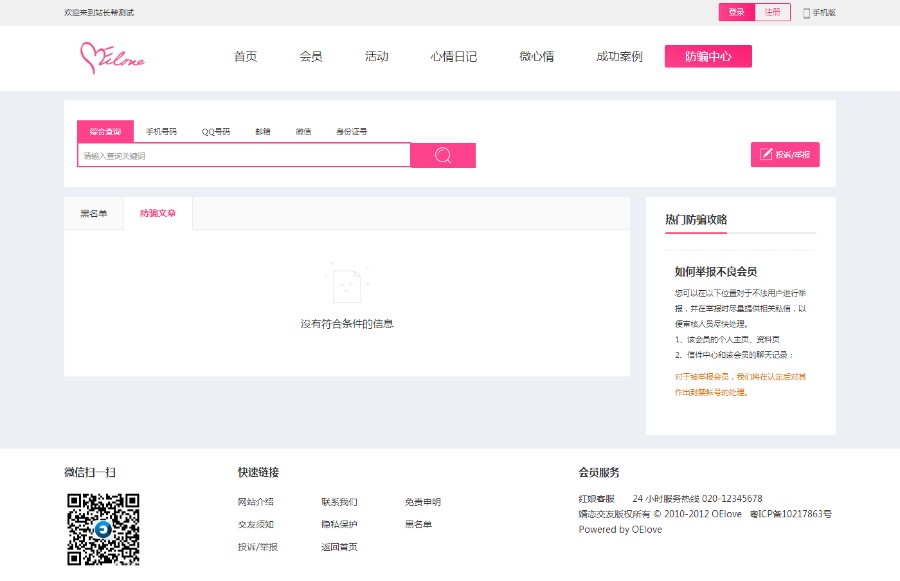Click the 防骗中心 navigation button
900x581 pixels.
(708, 56)
